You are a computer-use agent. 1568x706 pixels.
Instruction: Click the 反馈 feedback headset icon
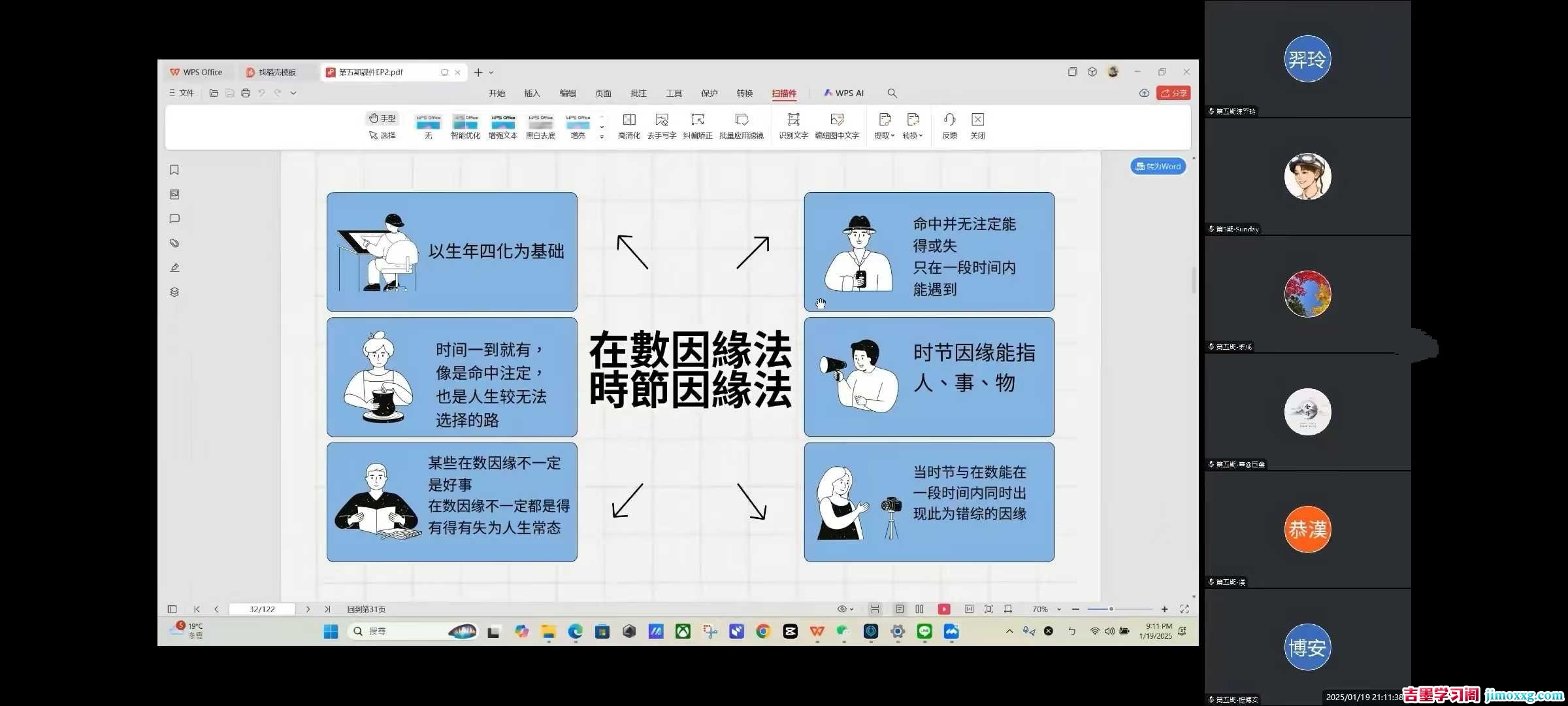(x=949, y=120)
